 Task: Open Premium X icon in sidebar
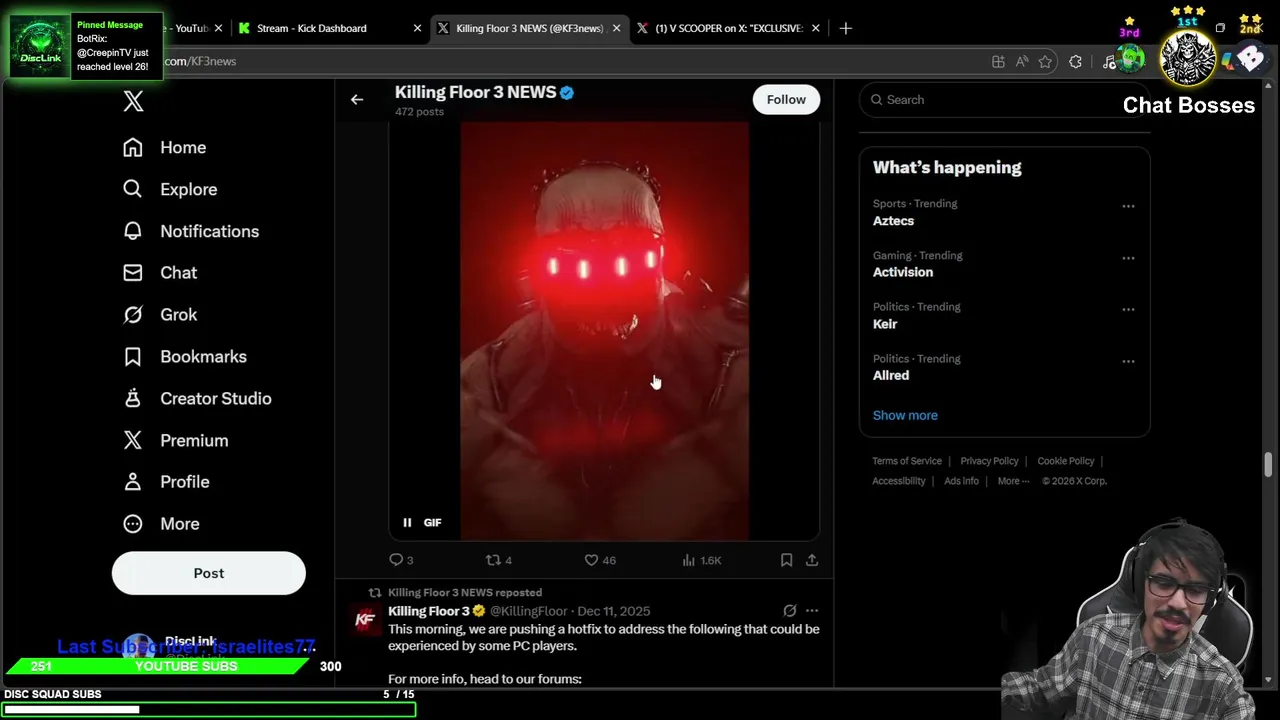pos(133,440)
